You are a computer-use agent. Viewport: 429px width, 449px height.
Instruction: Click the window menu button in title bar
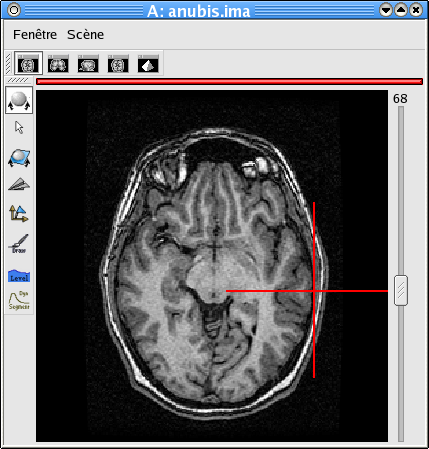coord(14,10)
